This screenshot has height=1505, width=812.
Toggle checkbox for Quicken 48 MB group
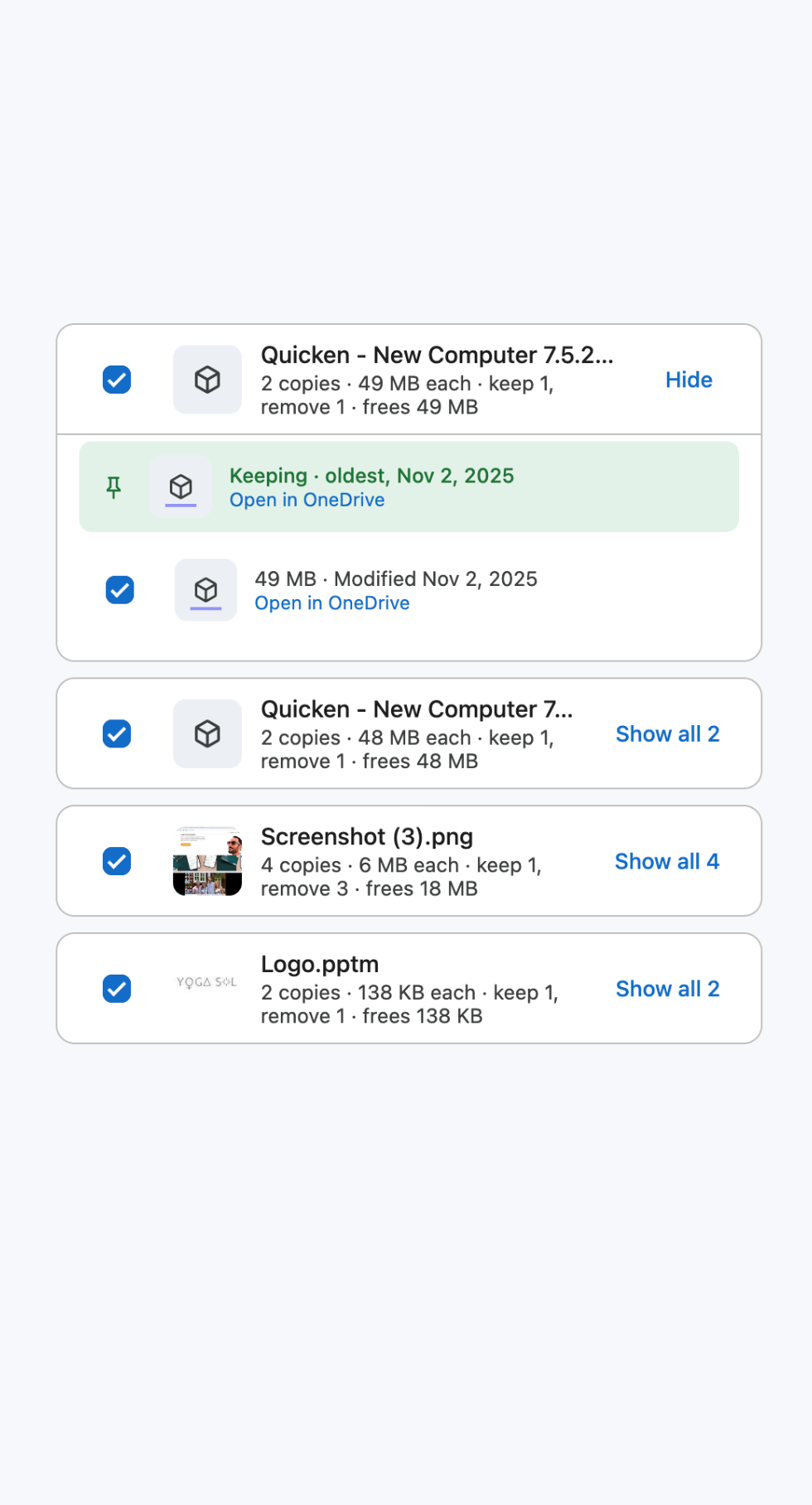click(x=117, y=733)
